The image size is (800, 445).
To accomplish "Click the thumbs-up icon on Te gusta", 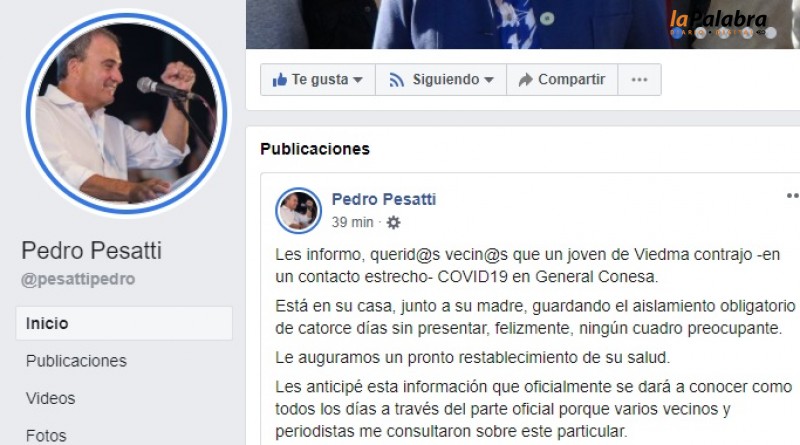I will (x=279, y=80).
